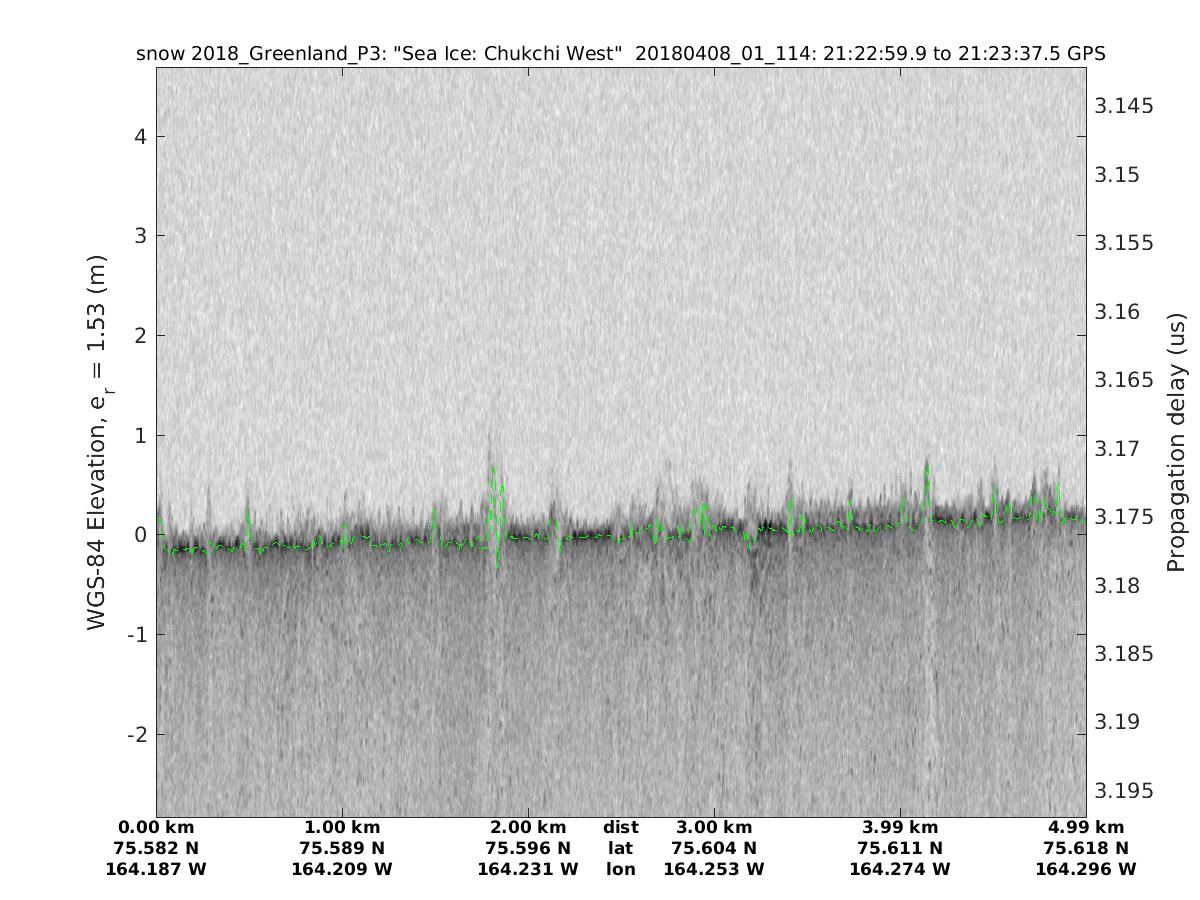This screenshot has width=1200, height=900.
Task: Click the 3.99 km distance tick label
Action: coord(900,827)
